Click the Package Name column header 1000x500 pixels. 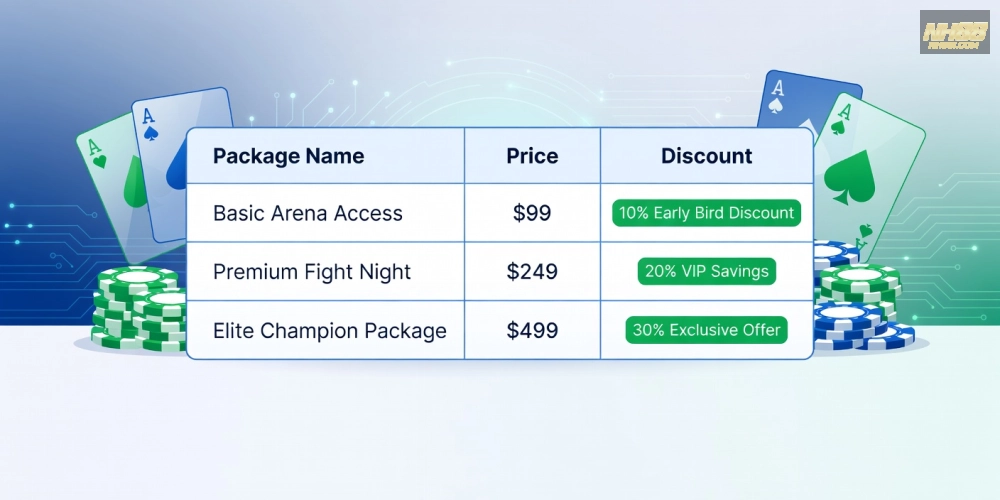click(x=288, y=156)
